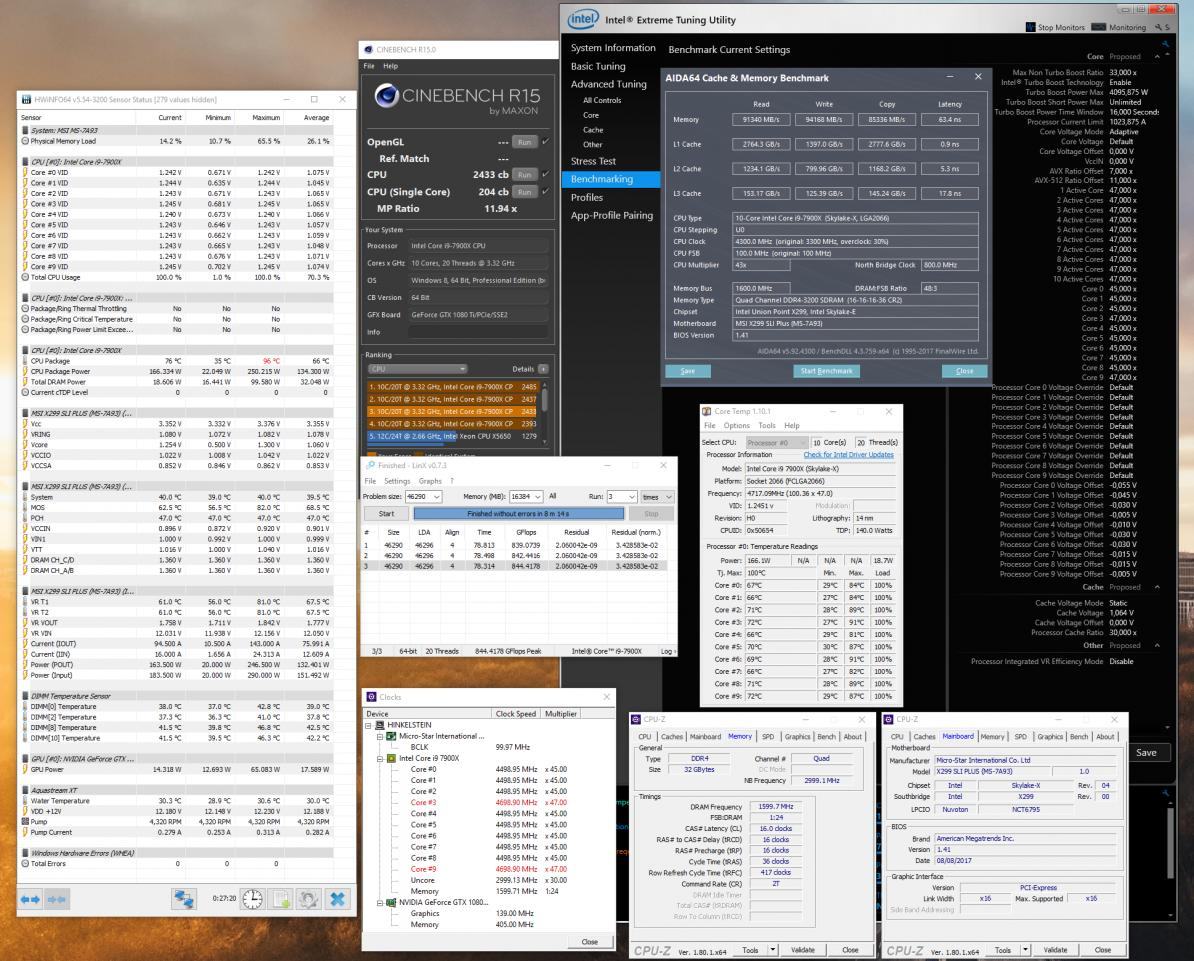This screenshot has width=1194, height=961.
Task: Click the CPU Package temperature sensor icon
Action: coord(25,361)
